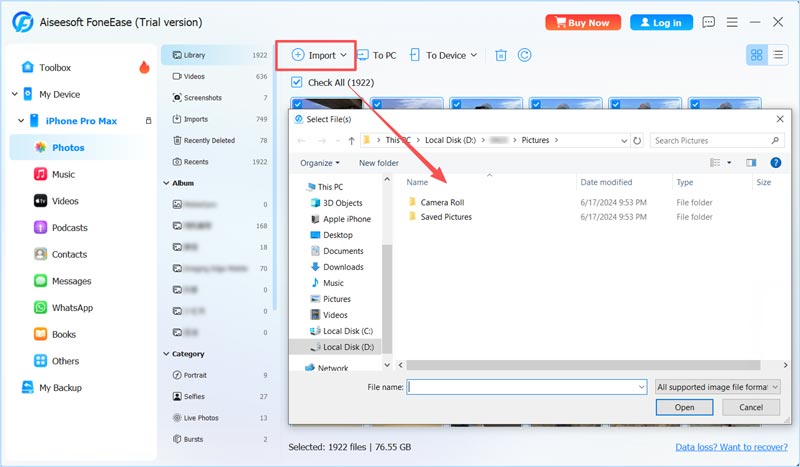The width and height of the screenshot is (800, 467).
Task: Open Data loss? Want to recover? link
Action: 732,447
